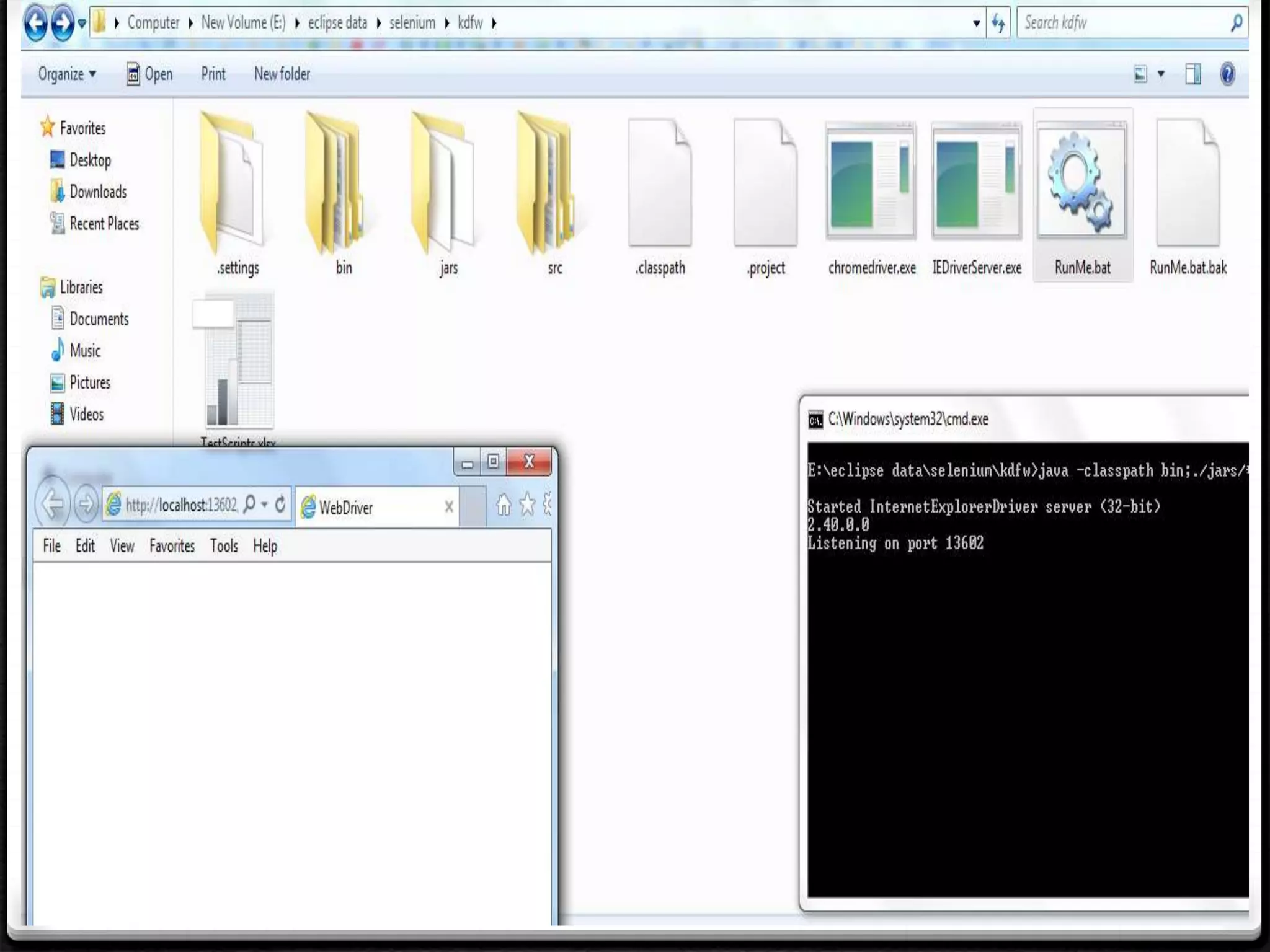Select the chromedriver.exe application icon
Viewport: 1270px width, 952px height.
pos(871,183)
